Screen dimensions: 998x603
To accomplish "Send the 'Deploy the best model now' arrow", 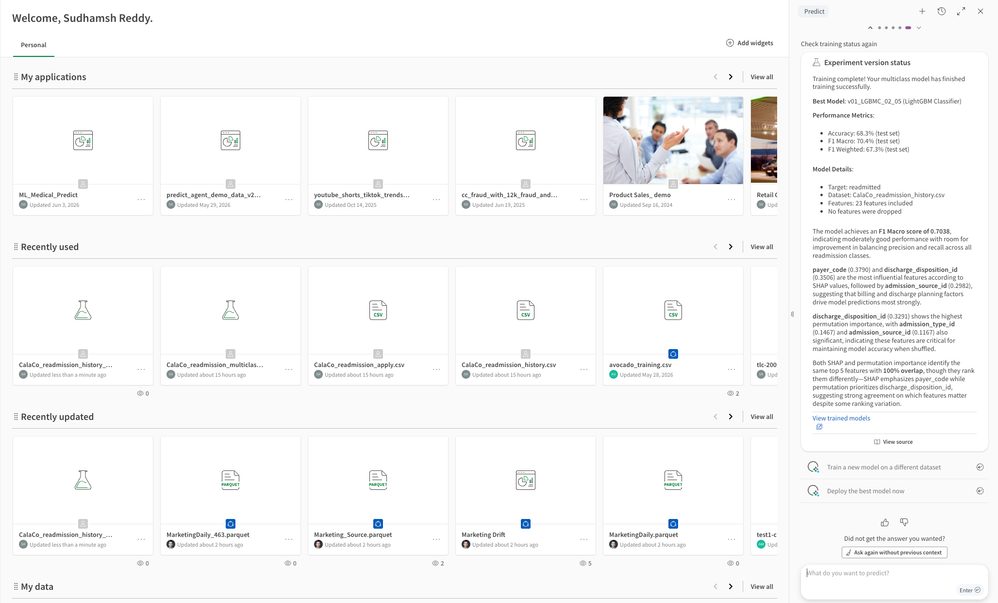I will [x=980, y=491].
